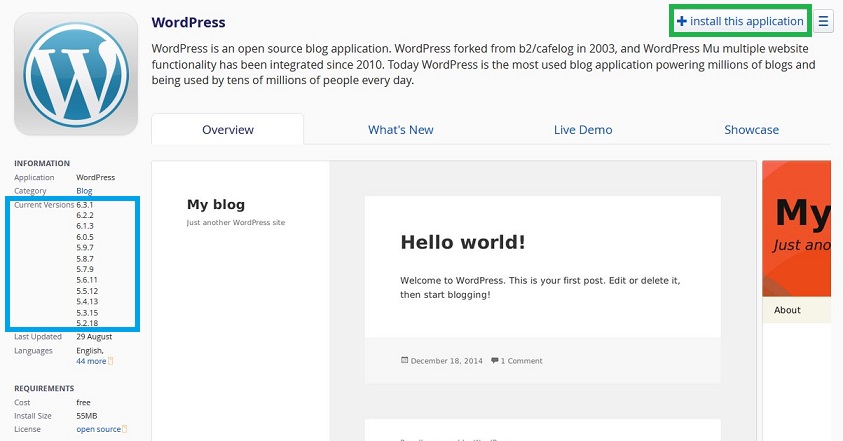This screenshot has width=843, height=441.
Task: Click the About menu item in preview
Action: click(787, 310)
